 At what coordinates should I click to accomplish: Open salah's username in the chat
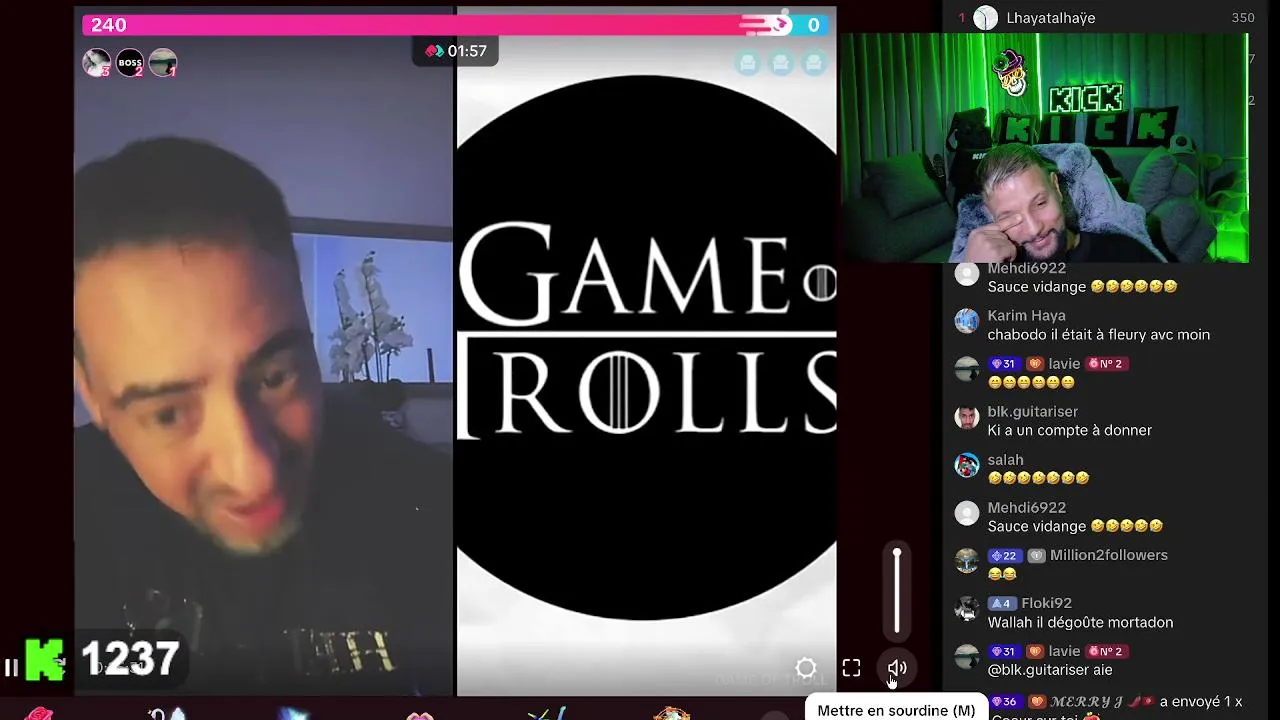1005,460
